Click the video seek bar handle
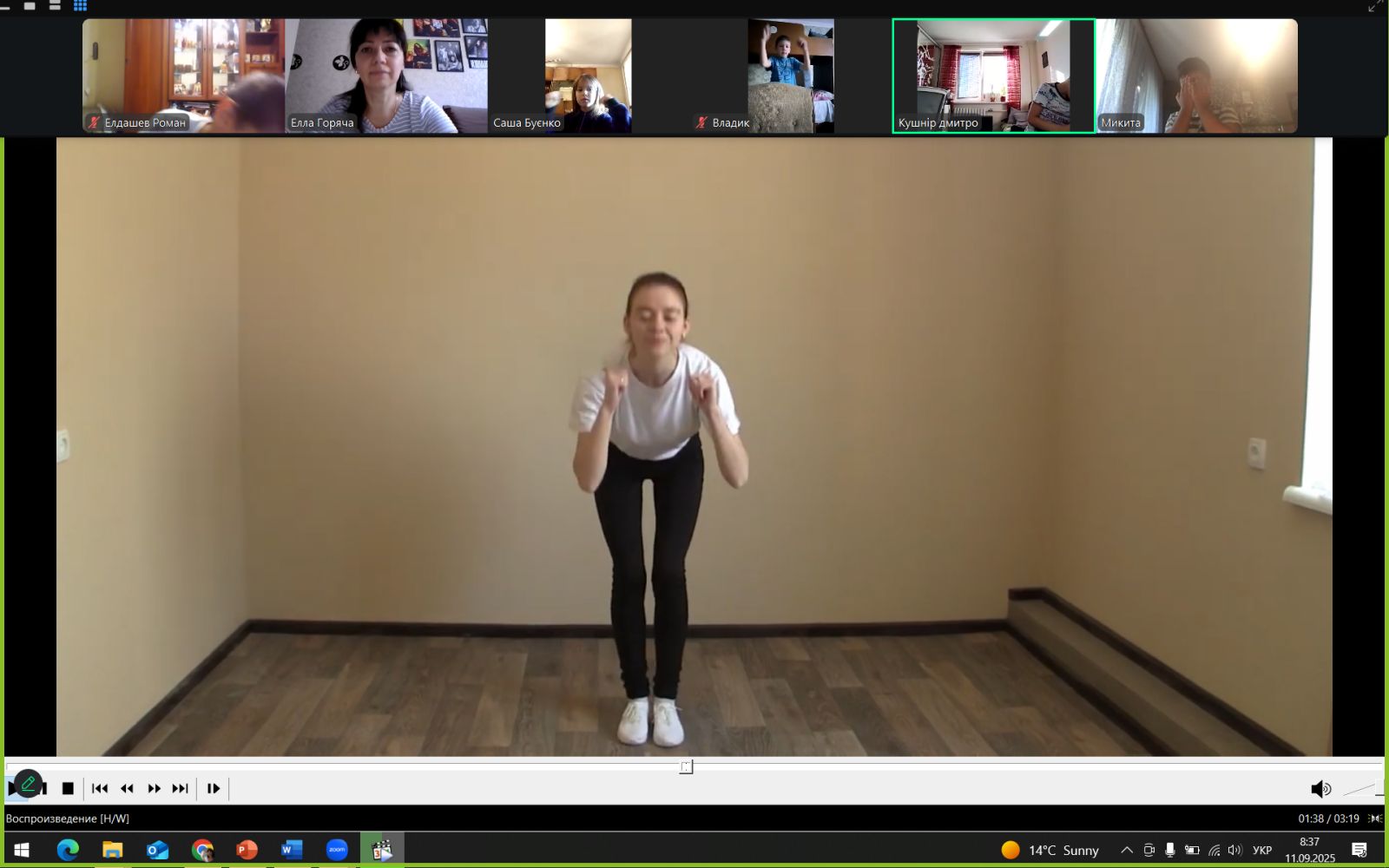The height and width of the screenshot is (868, 1389). pyautogui.click(x=686, y=766)
